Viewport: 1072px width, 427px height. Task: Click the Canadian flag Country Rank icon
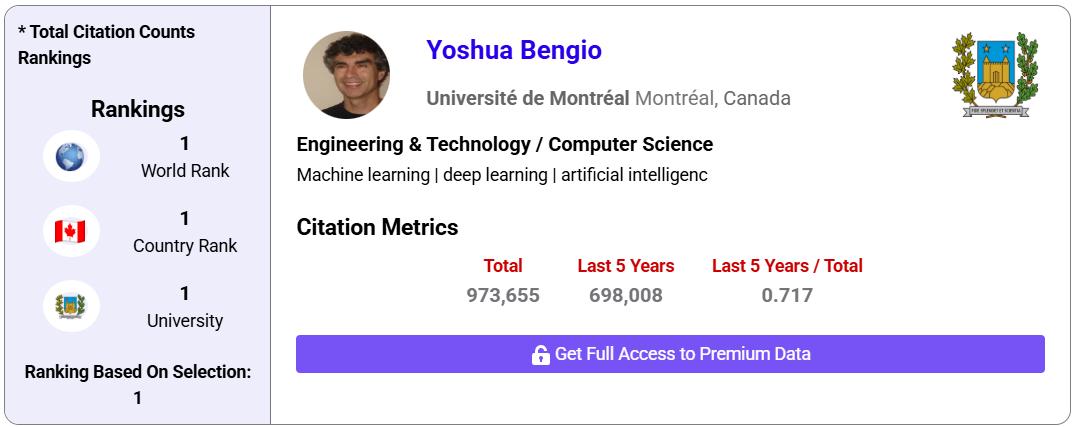click(71, 232)
